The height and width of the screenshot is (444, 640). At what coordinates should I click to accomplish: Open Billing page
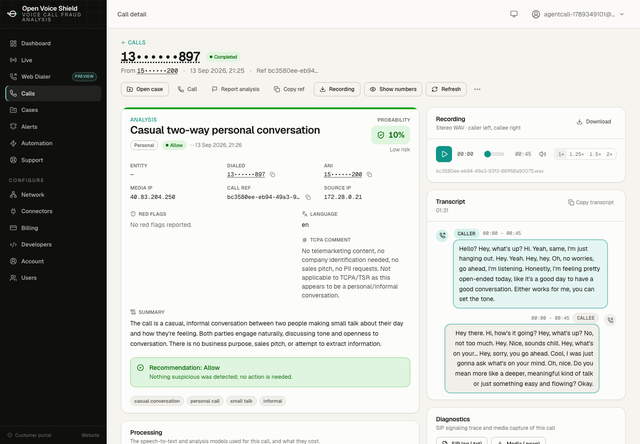coord(53,228)
